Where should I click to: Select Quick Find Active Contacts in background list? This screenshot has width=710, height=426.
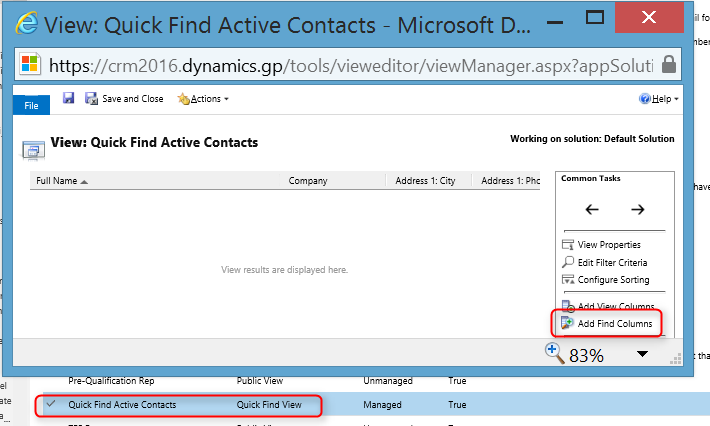coord(122,405)
